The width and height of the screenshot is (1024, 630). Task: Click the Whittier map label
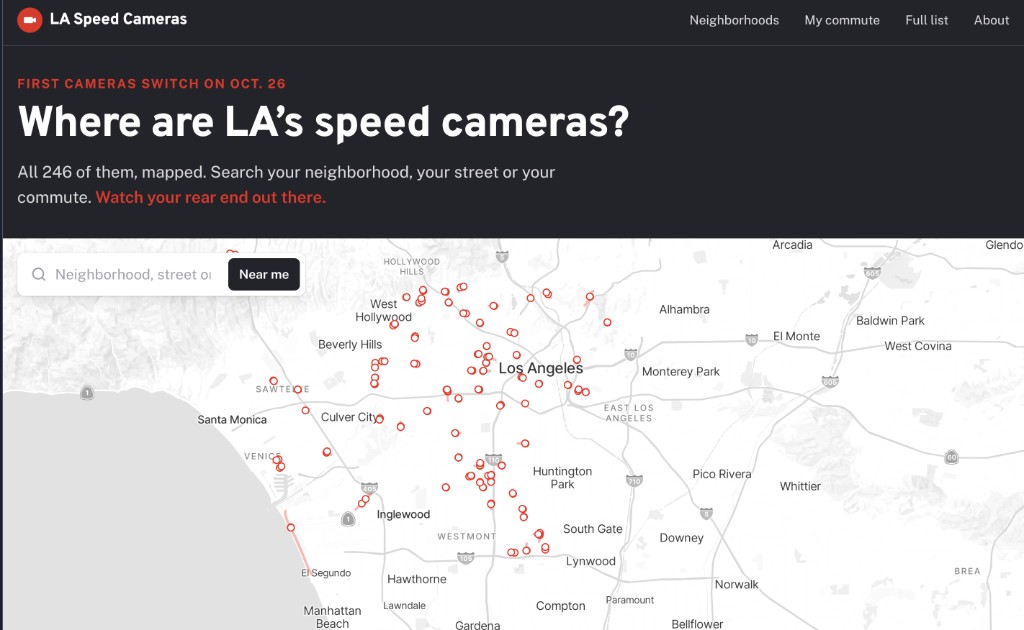point(800,486)
